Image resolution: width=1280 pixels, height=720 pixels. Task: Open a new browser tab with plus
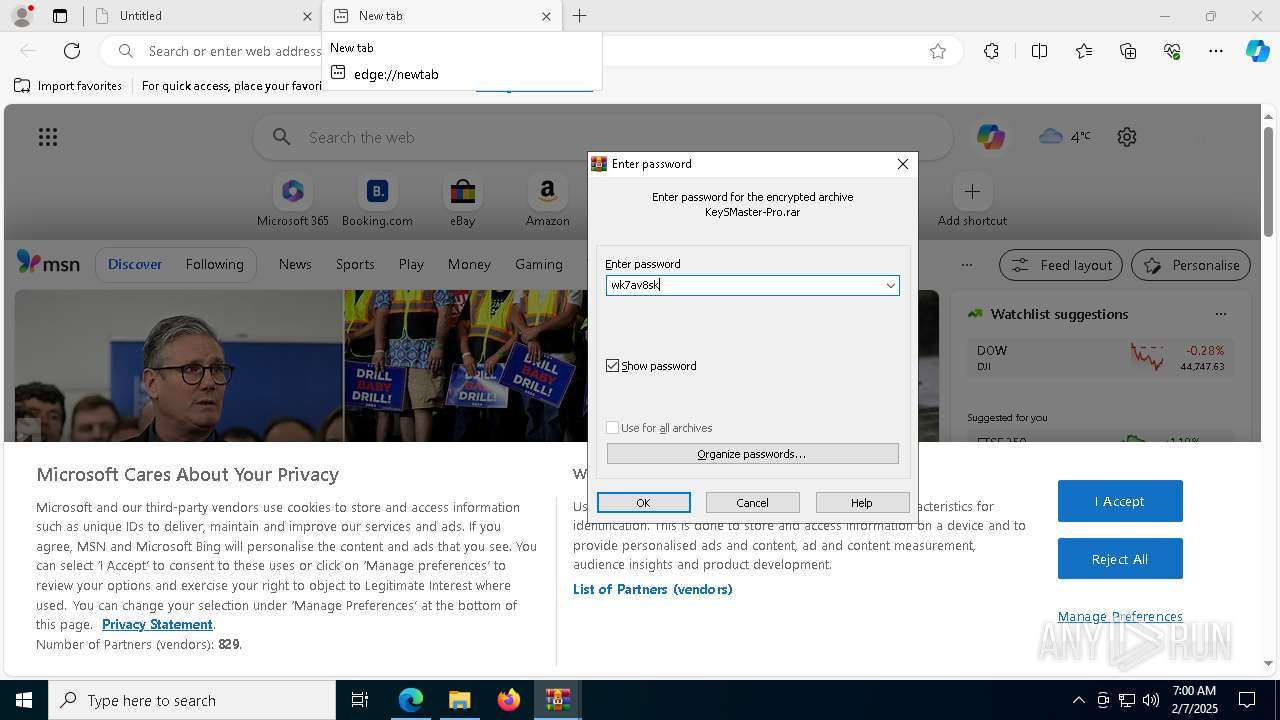580,16
